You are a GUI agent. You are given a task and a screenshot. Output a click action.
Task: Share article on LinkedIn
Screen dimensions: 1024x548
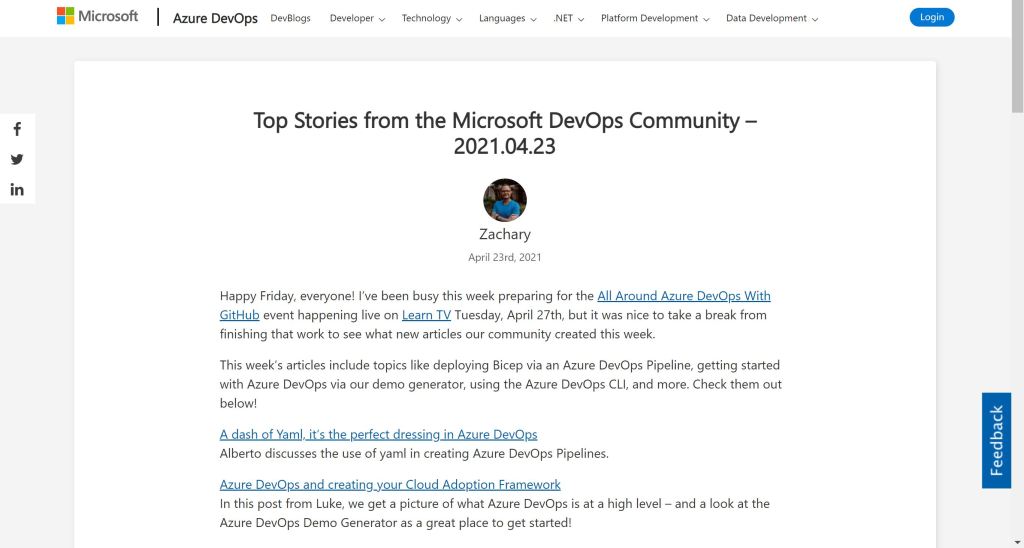coord(17,190)
